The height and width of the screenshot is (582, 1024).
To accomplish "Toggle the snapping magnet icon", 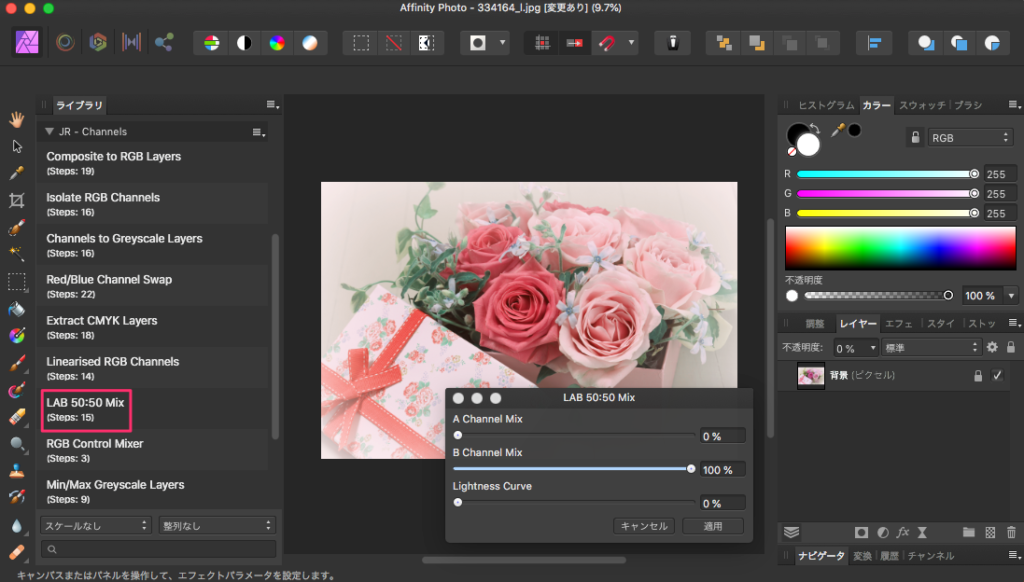I will click(607, 43).
